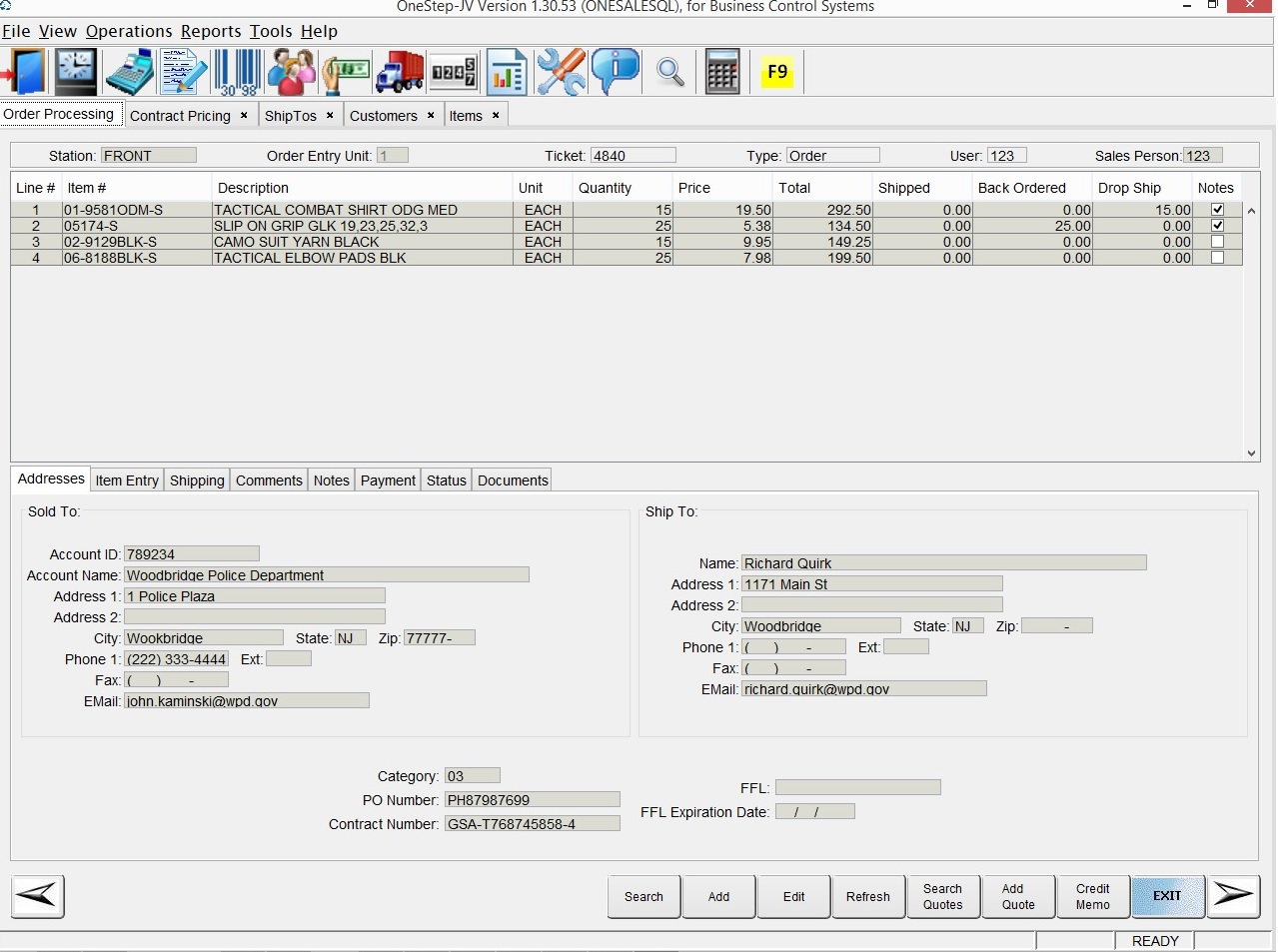Switch to the Item Entry tab
Viewport: 1278px width, 952px height.
127,480
